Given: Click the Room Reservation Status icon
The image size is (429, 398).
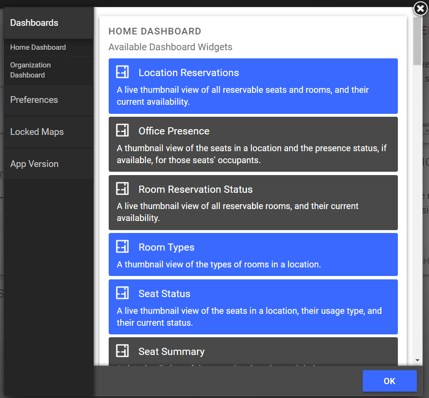Looking at the screenshot, I should (122, 189).
